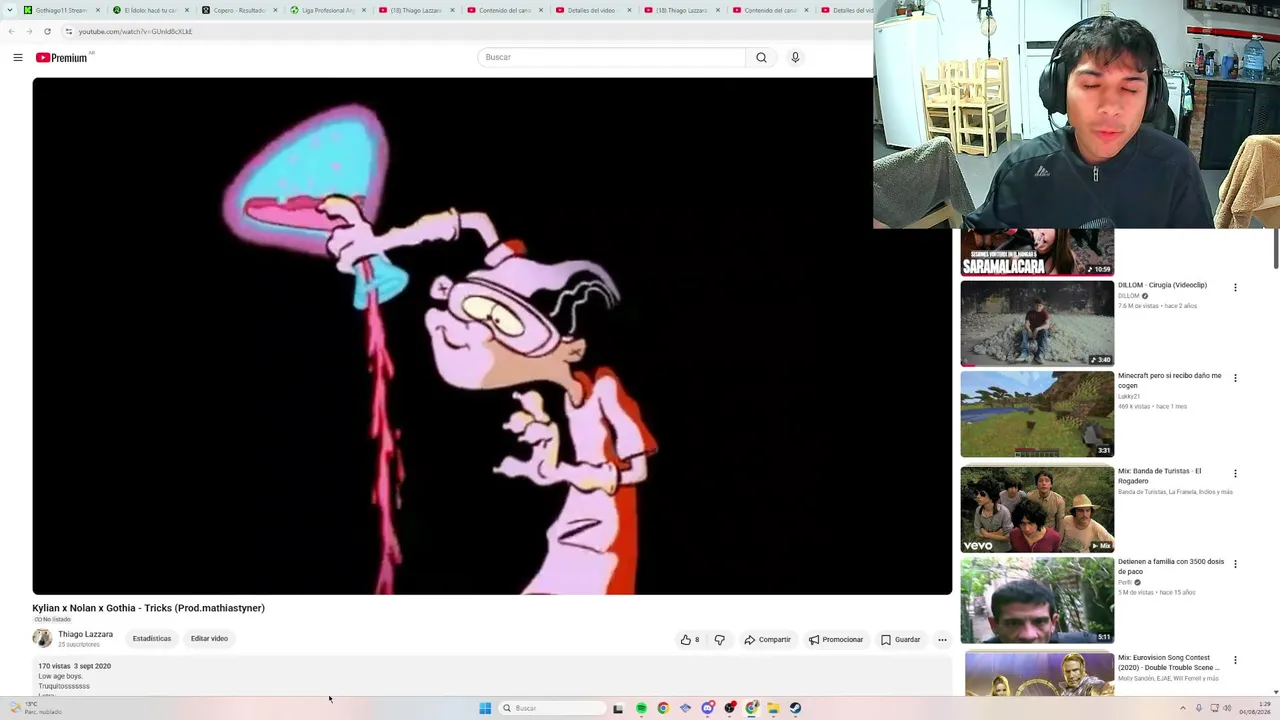Open Discord from the taskbar

pyautogui.click(x=707, y=708)
